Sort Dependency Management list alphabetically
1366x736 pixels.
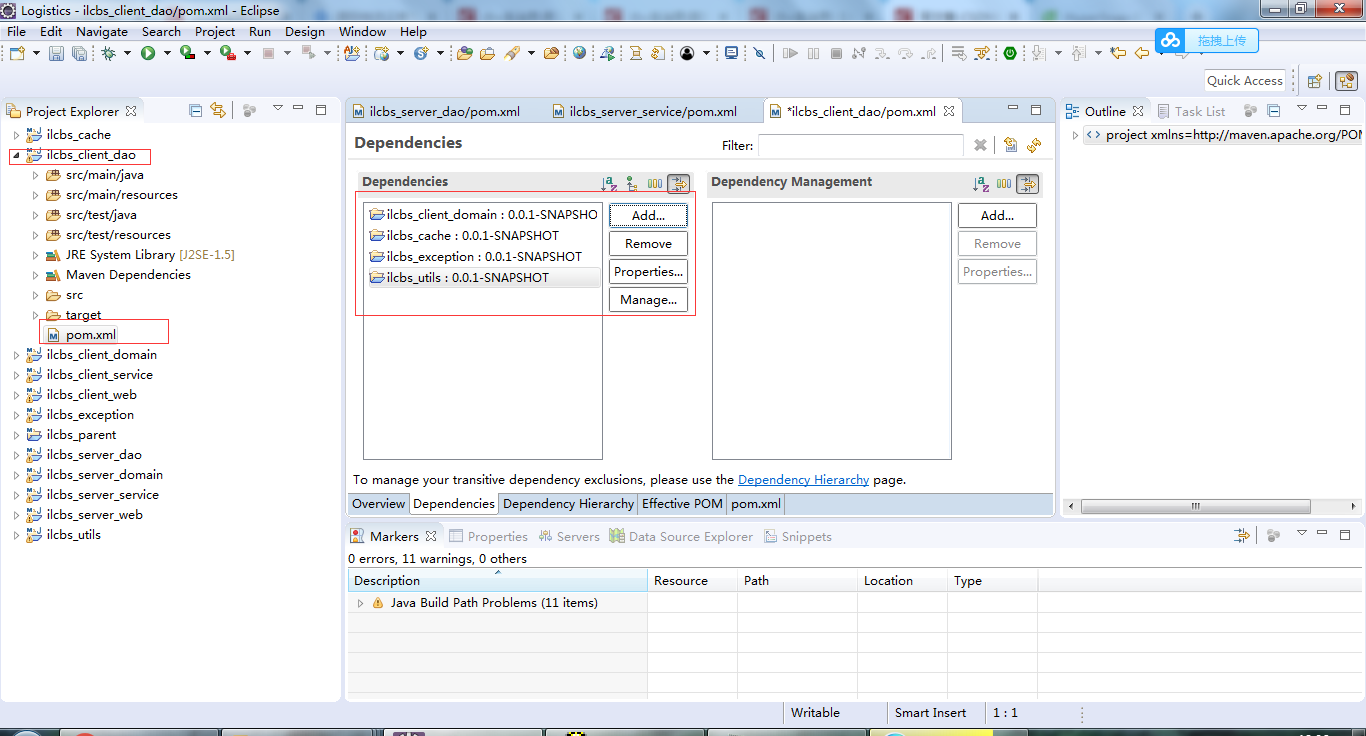click(981, 184)
